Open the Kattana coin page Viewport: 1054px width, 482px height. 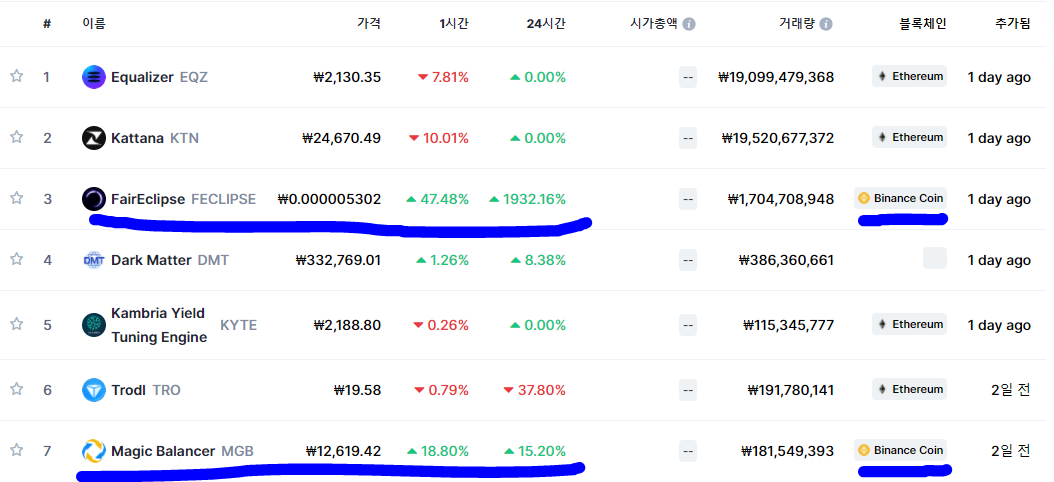[137, 138]
